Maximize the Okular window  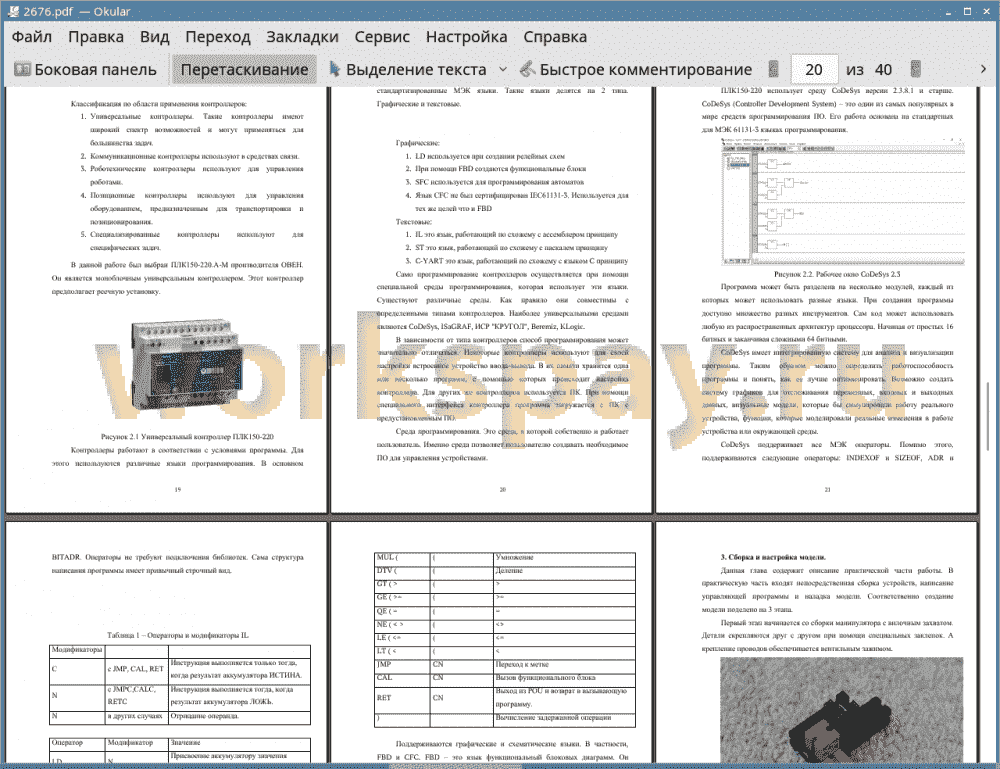(x=967, y=11)
